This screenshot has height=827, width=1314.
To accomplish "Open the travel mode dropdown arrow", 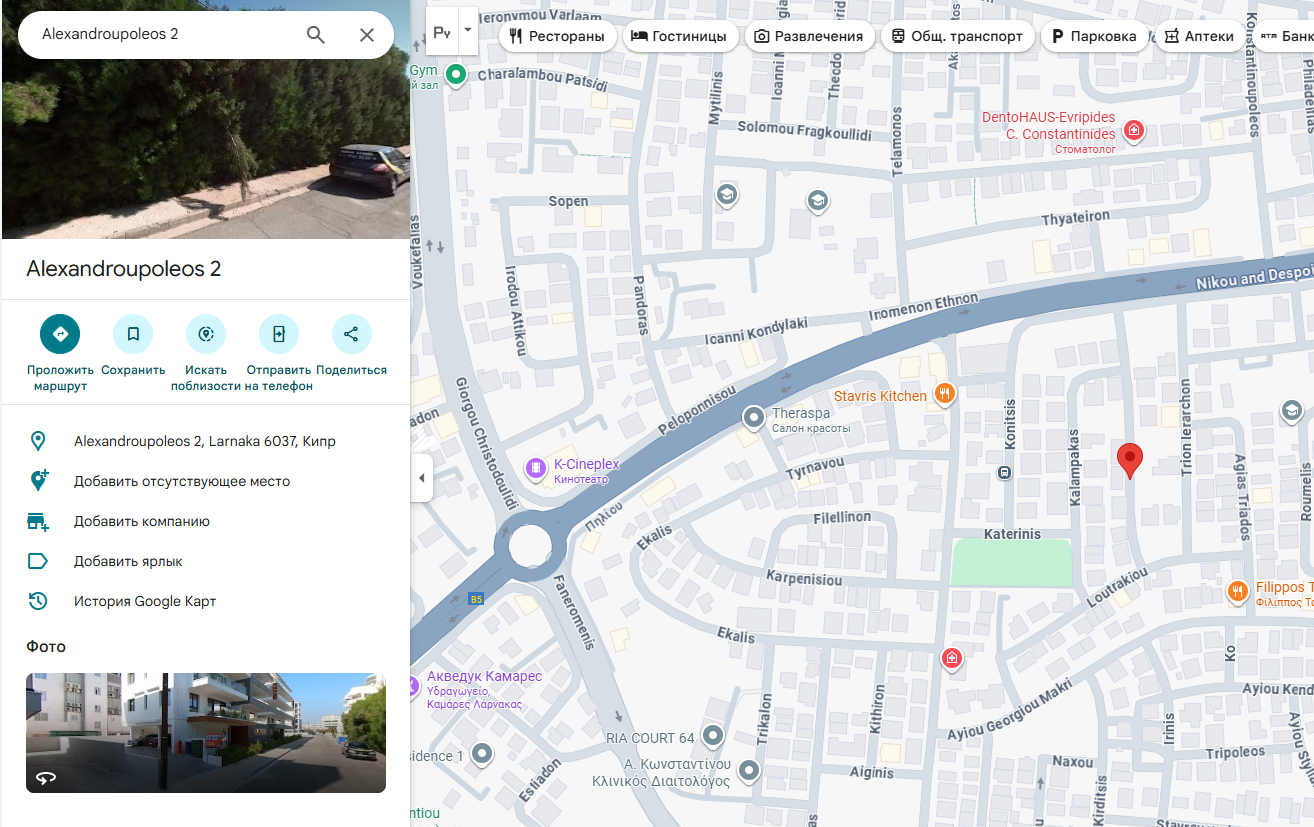I will click(468, 31).
